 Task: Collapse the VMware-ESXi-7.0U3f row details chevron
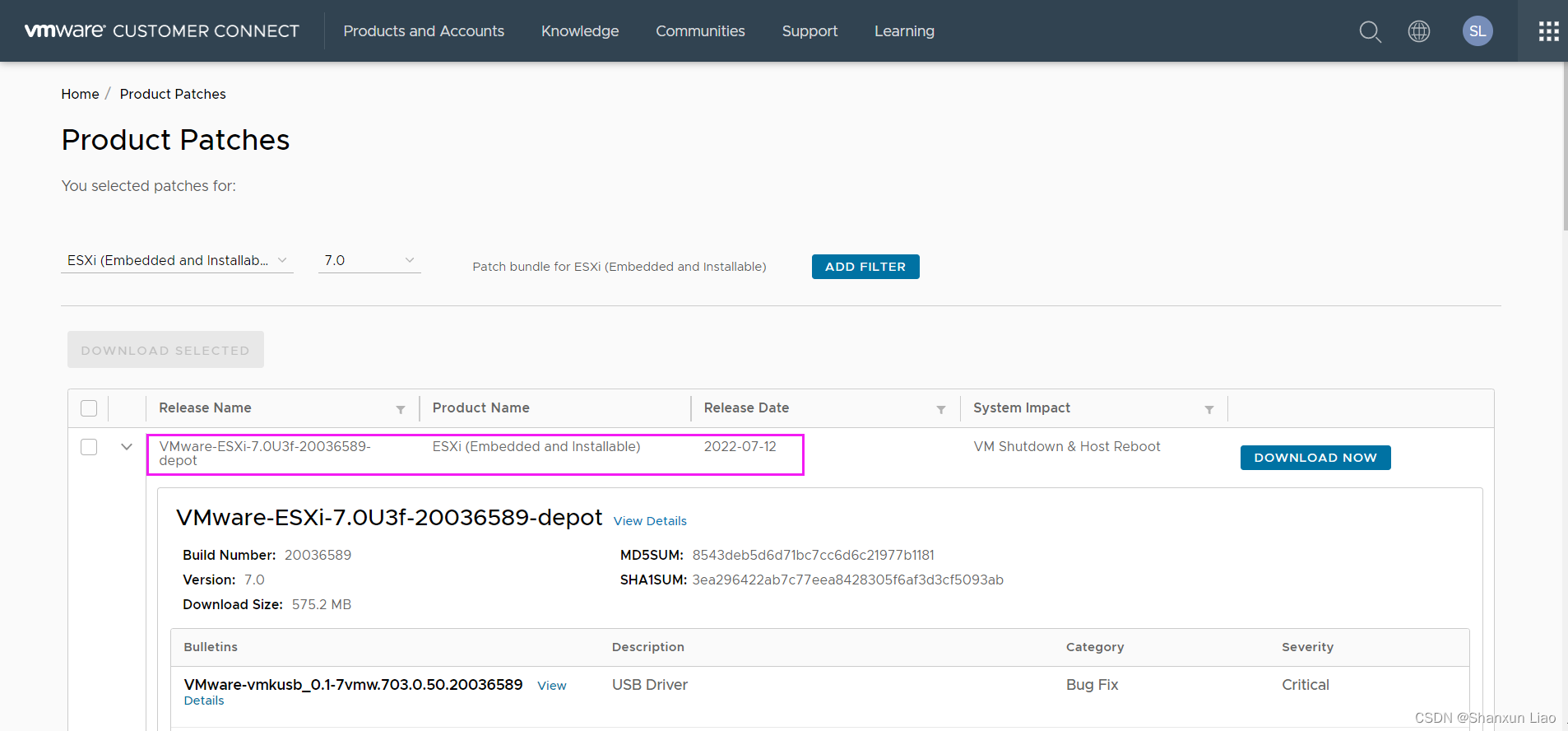pos(127,447)
